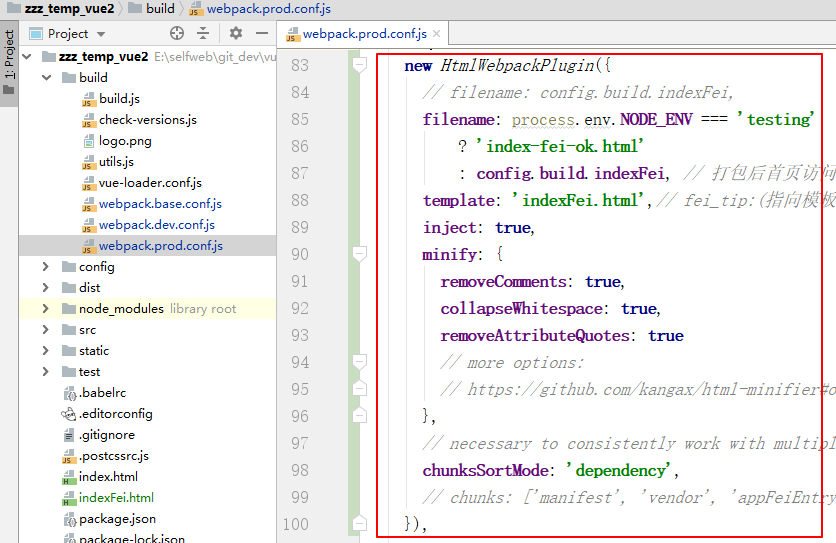Click the collapse all icon in Project panel
This screenshot has width=836, height=543.
[203, 34]
